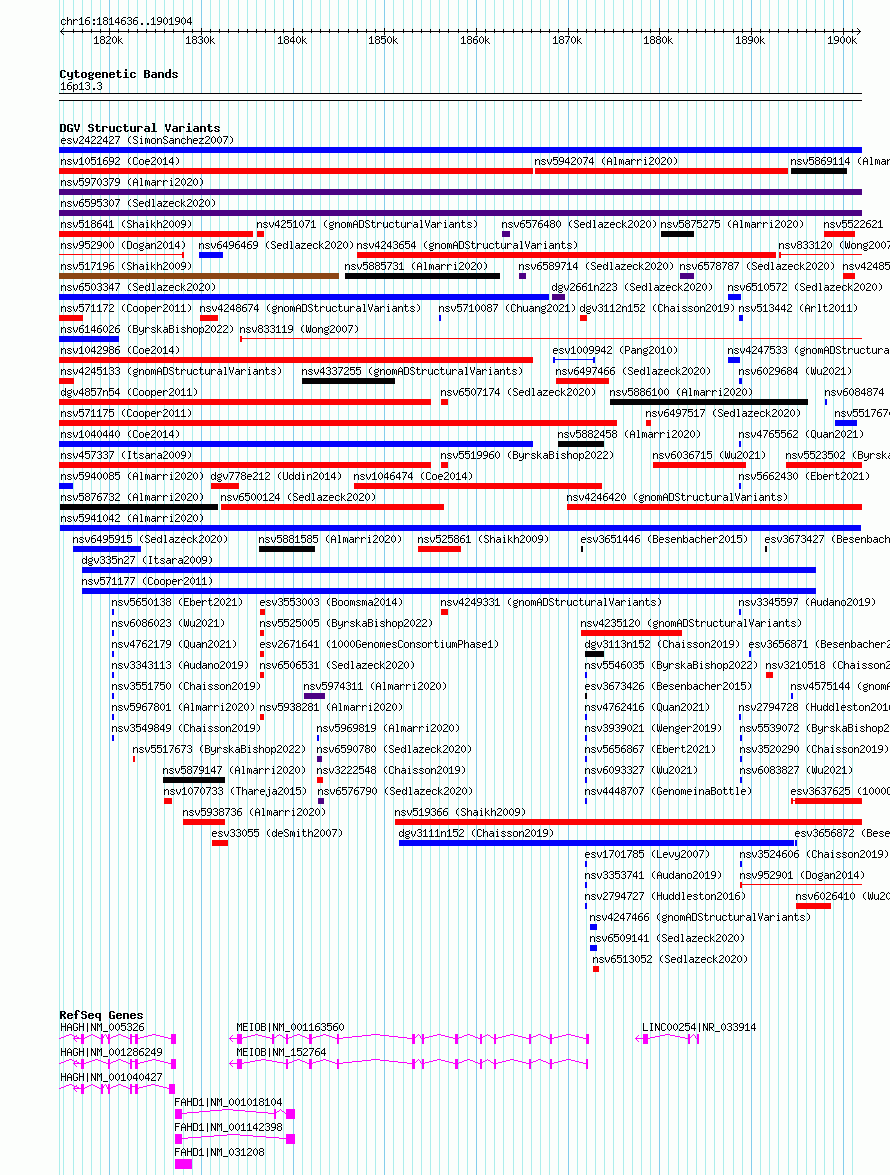Select variant label nsv6576480 (Sedlazeck2020)

click(579, 224)
